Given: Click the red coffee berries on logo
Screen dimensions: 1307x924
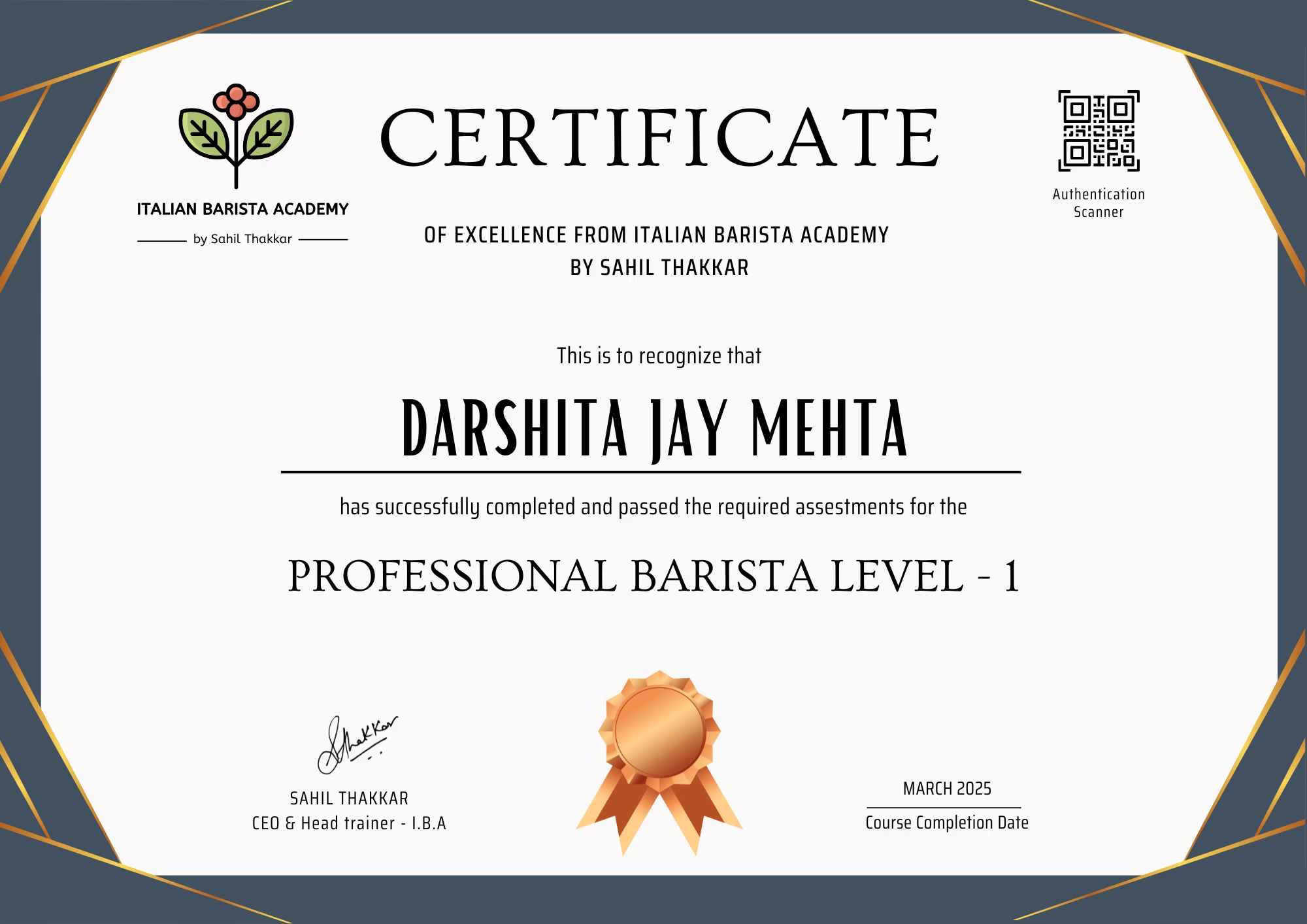Looking at the screenshot, I should tap(236, 103).
